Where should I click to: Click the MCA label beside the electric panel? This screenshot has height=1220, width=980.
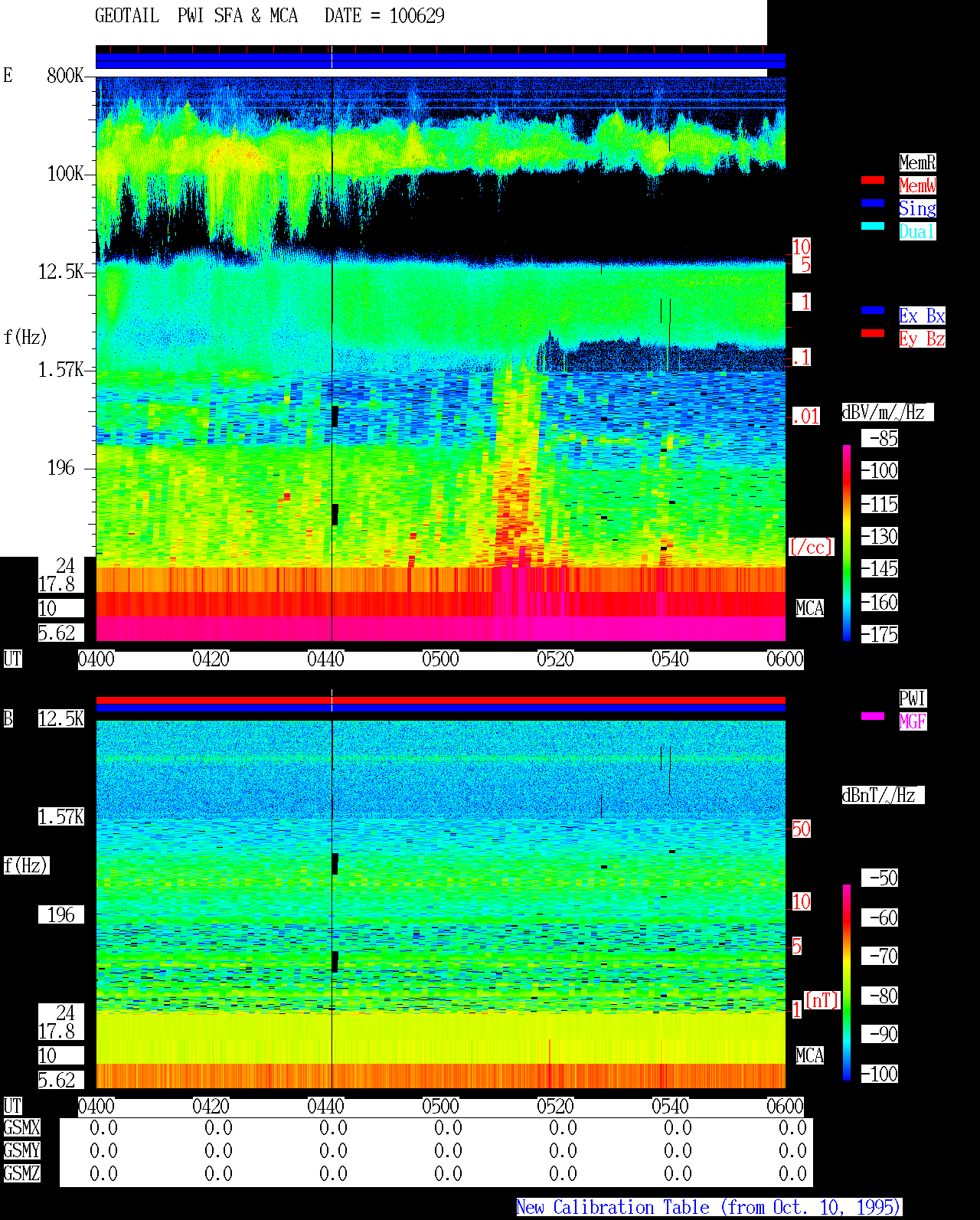810,609
